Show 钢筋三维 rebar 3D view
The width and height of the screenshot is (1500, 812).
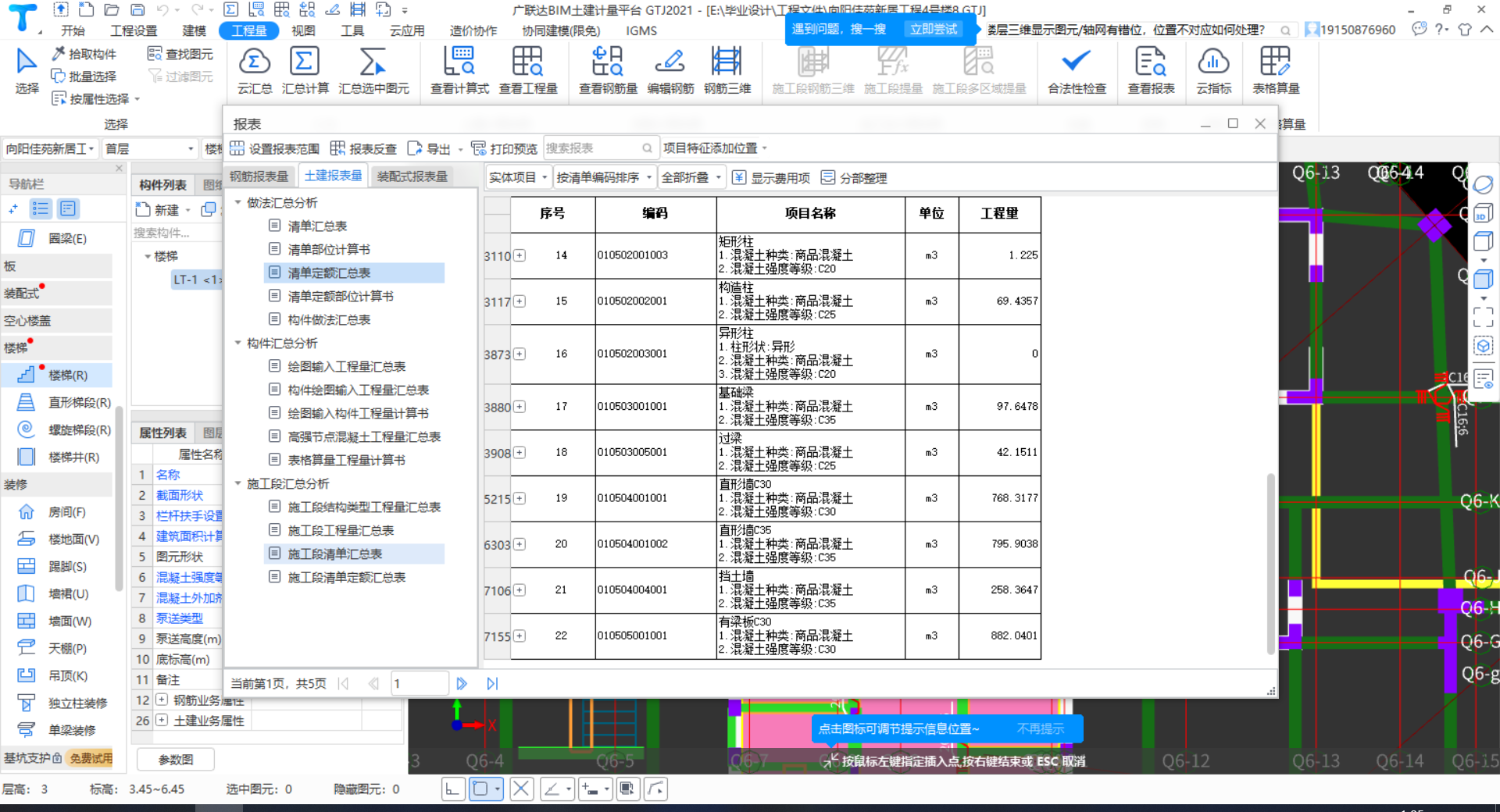(727, 70)
